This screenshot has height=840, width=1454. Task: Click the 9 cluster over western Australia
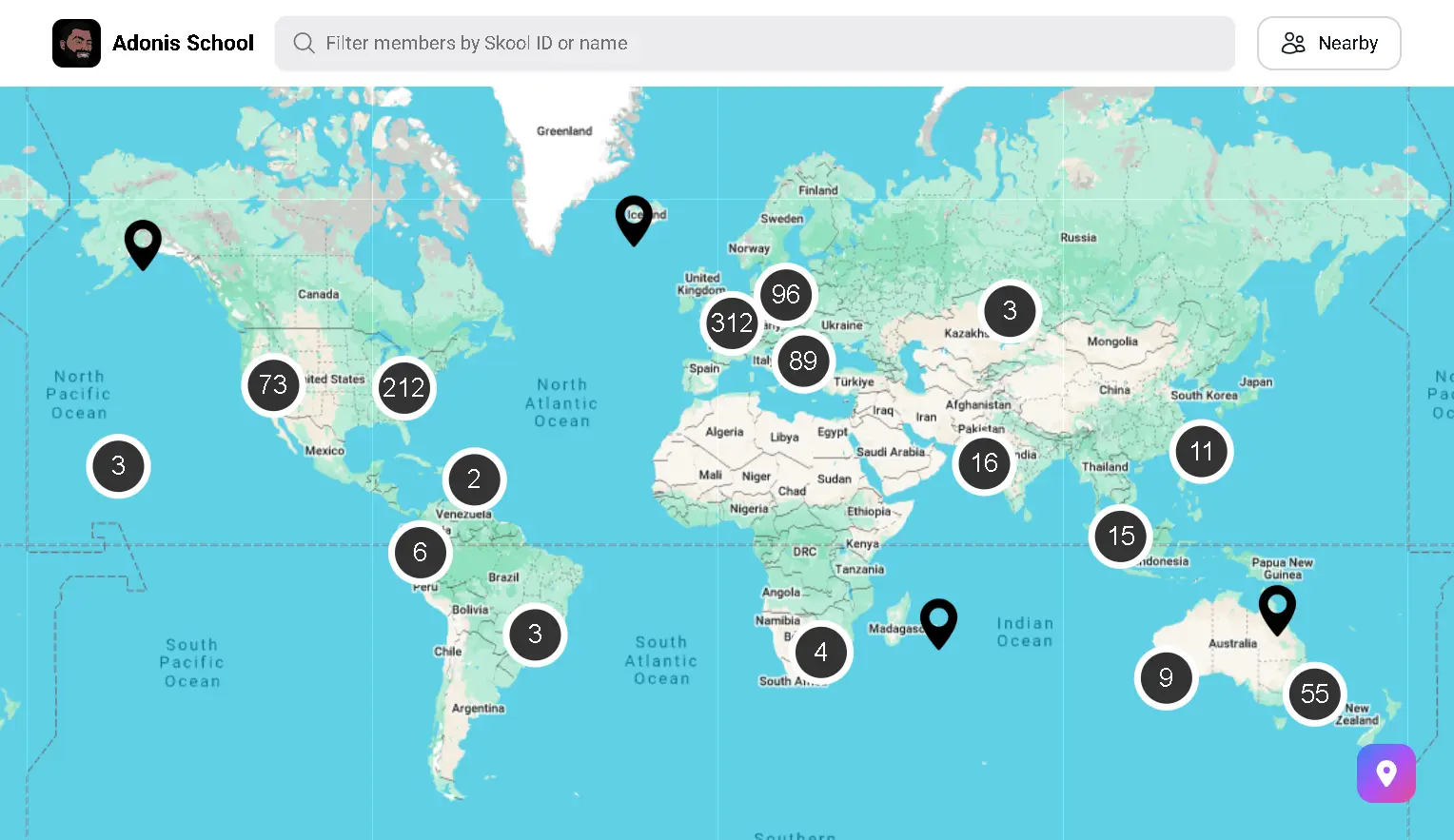coord(1165,678)
